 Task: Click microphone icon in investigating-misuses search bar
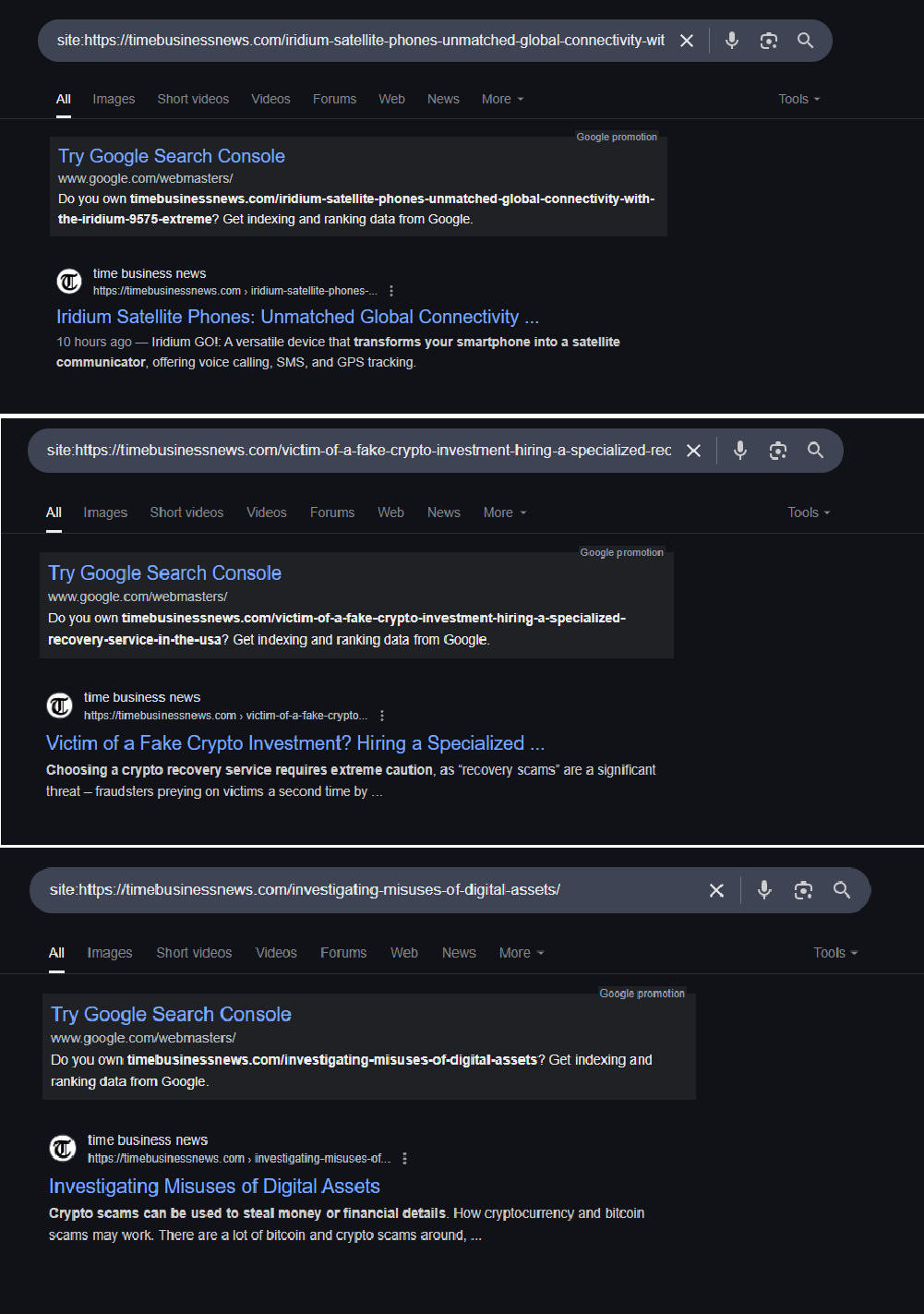(x=764, y=890)
